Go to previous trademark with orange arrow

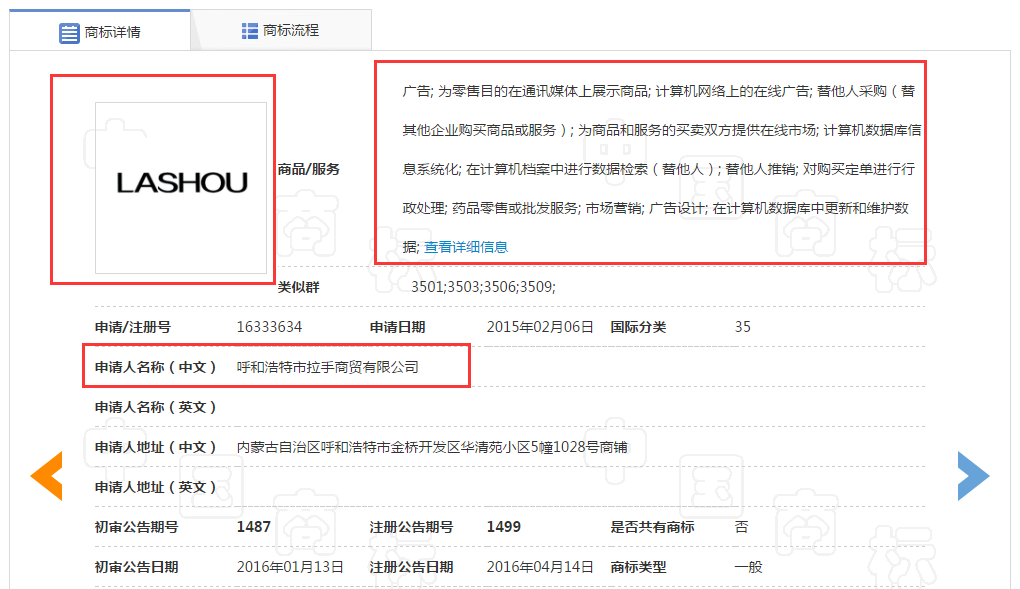pyautogui.click(x=47, y=476)
